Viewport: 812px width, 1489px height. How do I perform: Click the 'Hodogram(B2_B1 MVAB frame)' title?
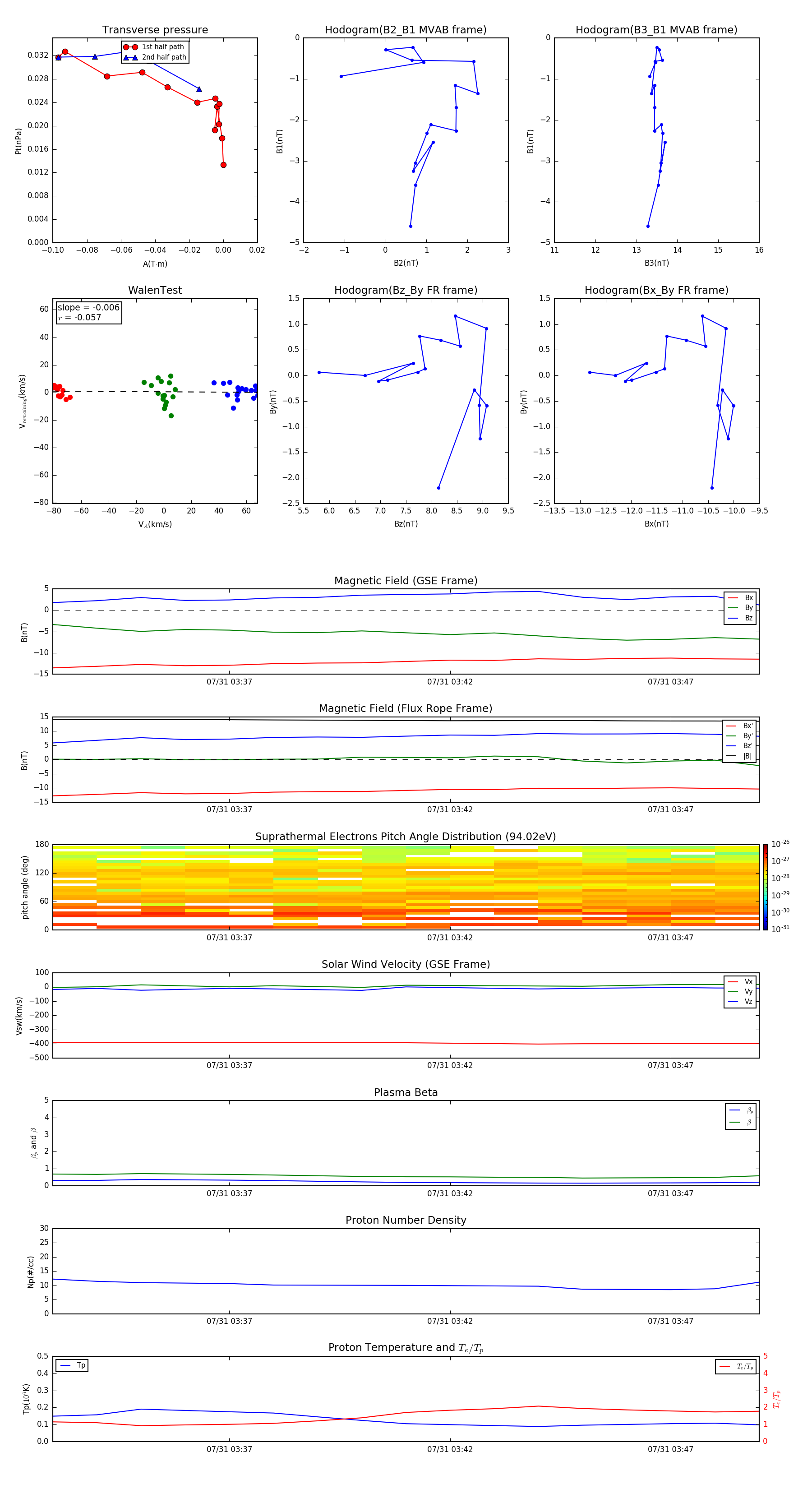[406, 29]
